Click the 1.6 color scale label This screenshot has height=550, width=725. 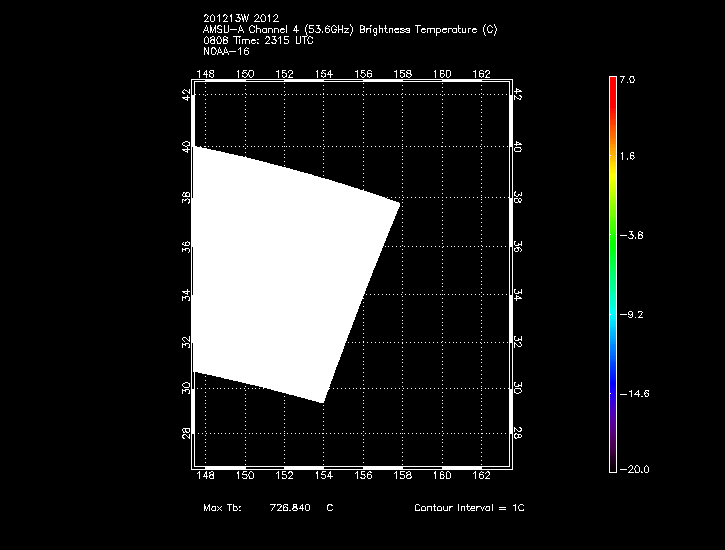[628, 157]
